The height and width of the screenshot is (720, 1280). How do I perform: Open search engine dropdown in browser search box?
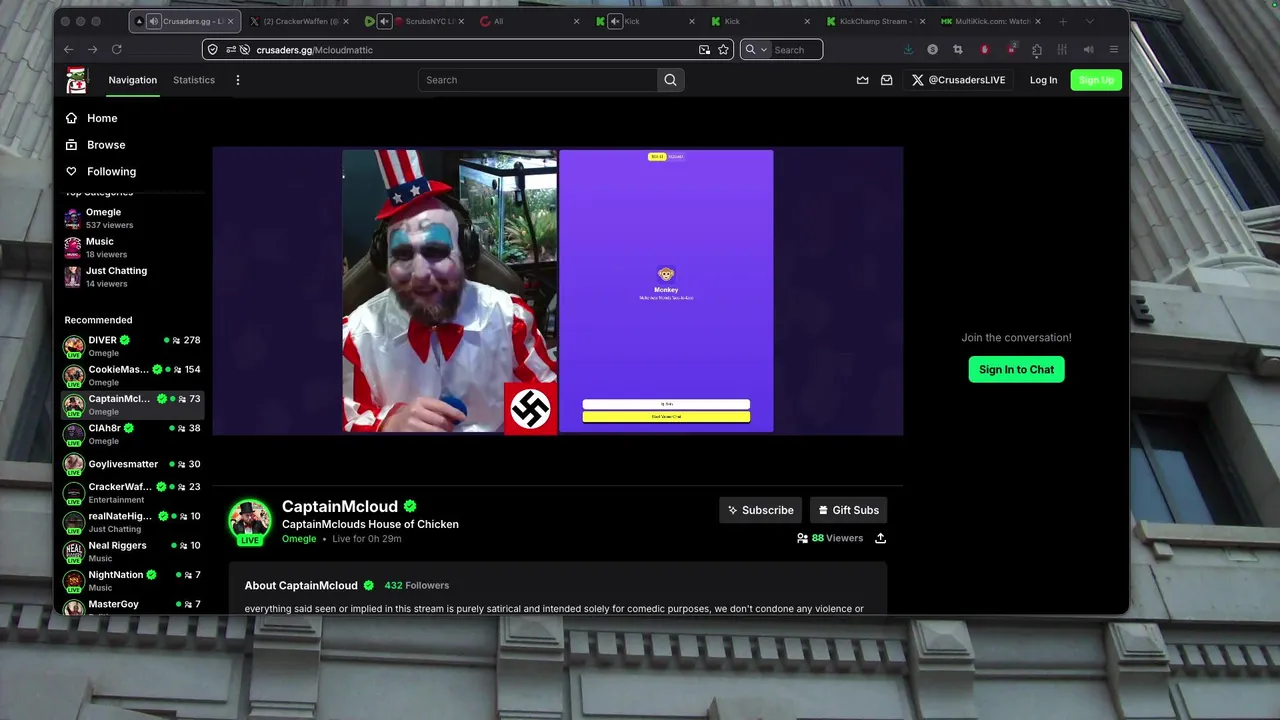755,49
